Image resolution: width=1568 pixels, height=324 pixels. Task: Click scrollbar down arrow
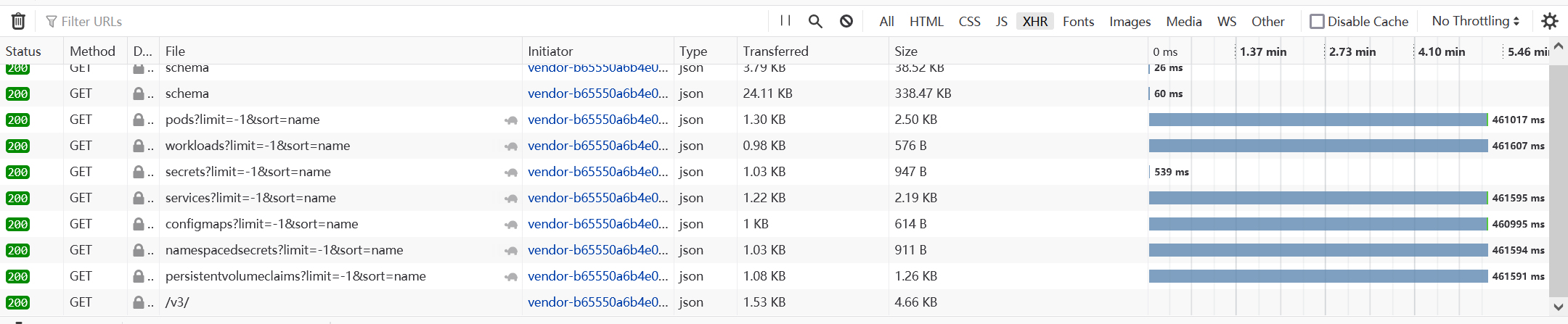point(1559,307)
